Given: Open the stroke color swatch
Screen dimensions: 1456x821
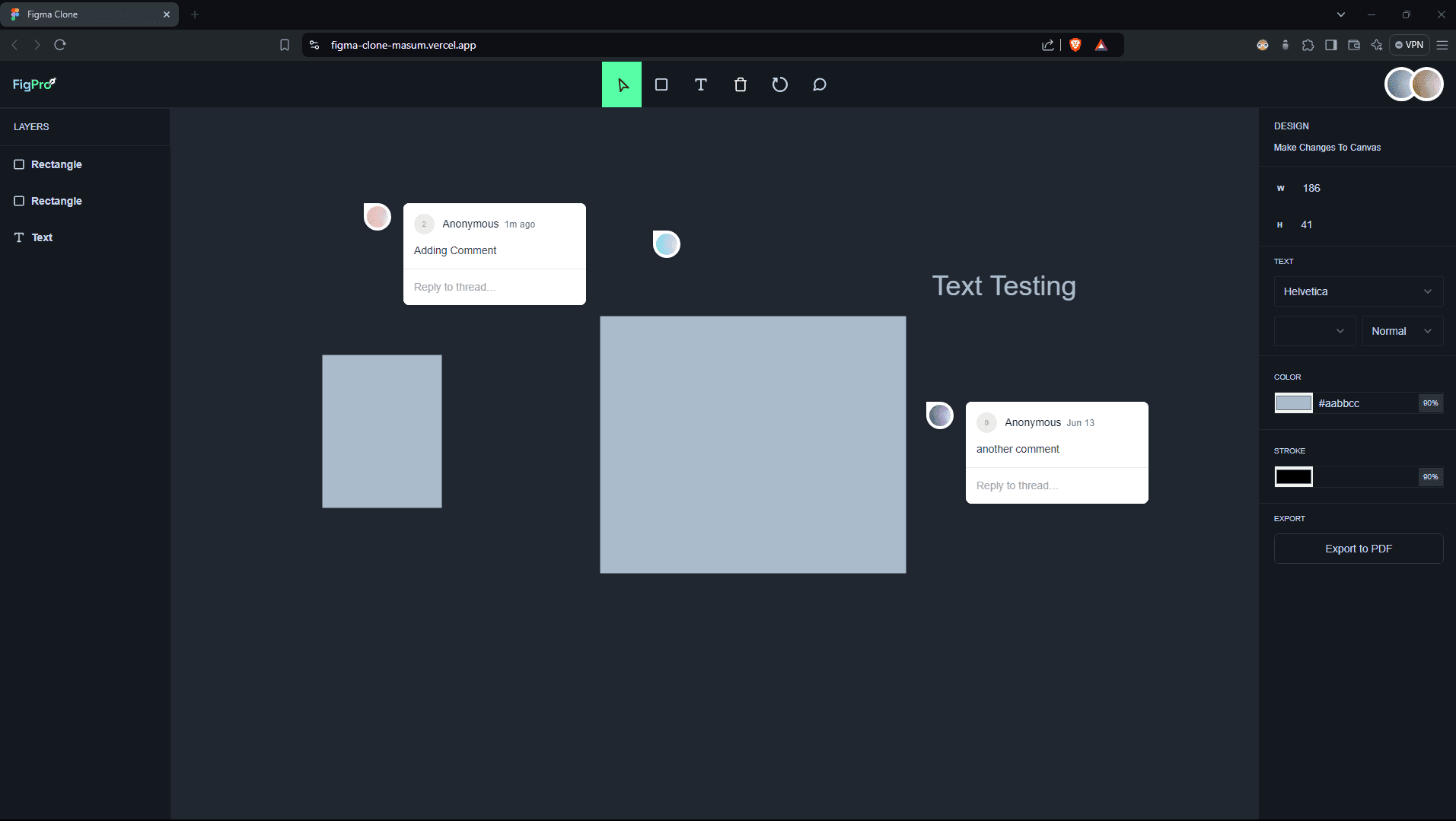Looking at the screenshot, I should [1293, 477].
